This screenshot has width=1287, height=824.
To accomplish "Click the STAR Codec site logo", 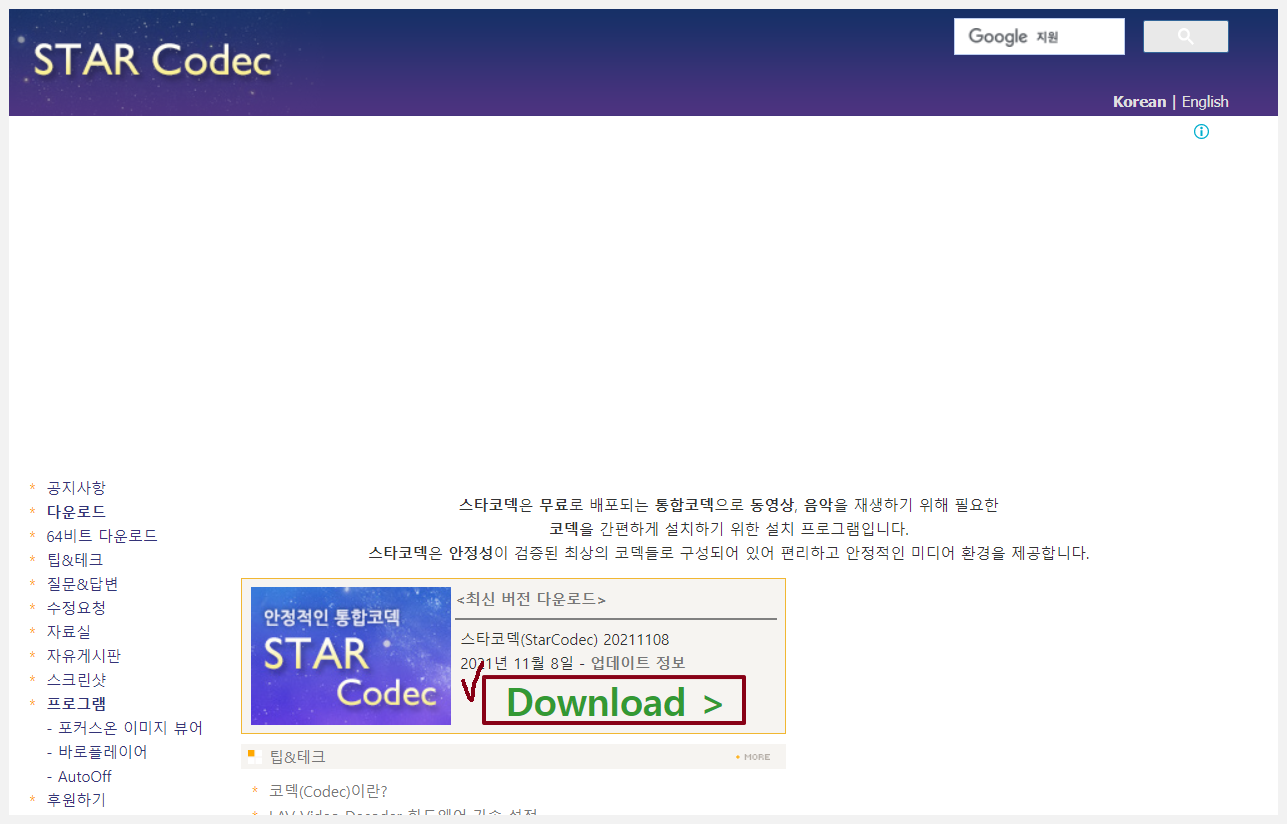I will (152, 61).
